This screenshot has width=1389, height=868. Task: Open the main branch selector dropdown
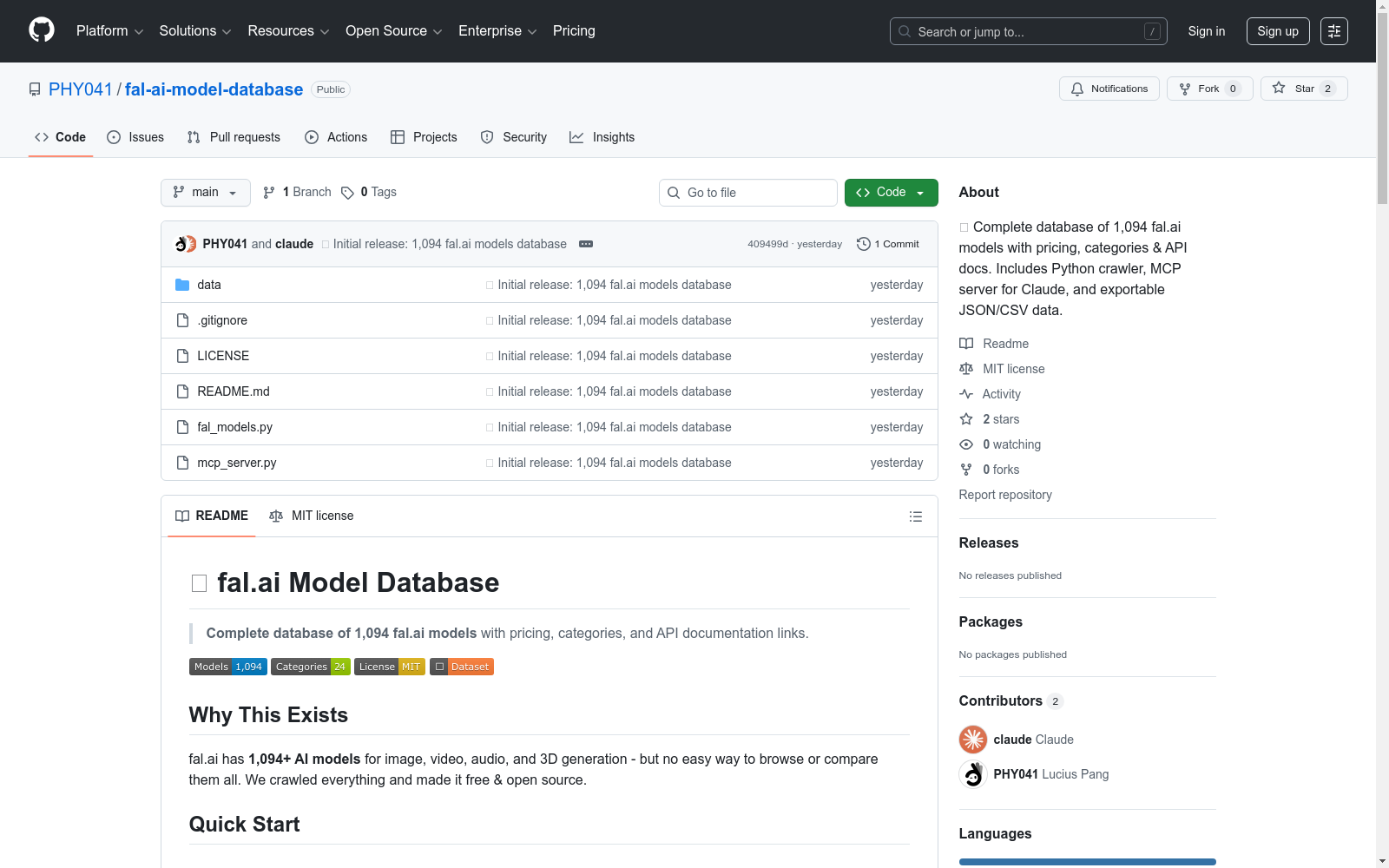point(206,193)
